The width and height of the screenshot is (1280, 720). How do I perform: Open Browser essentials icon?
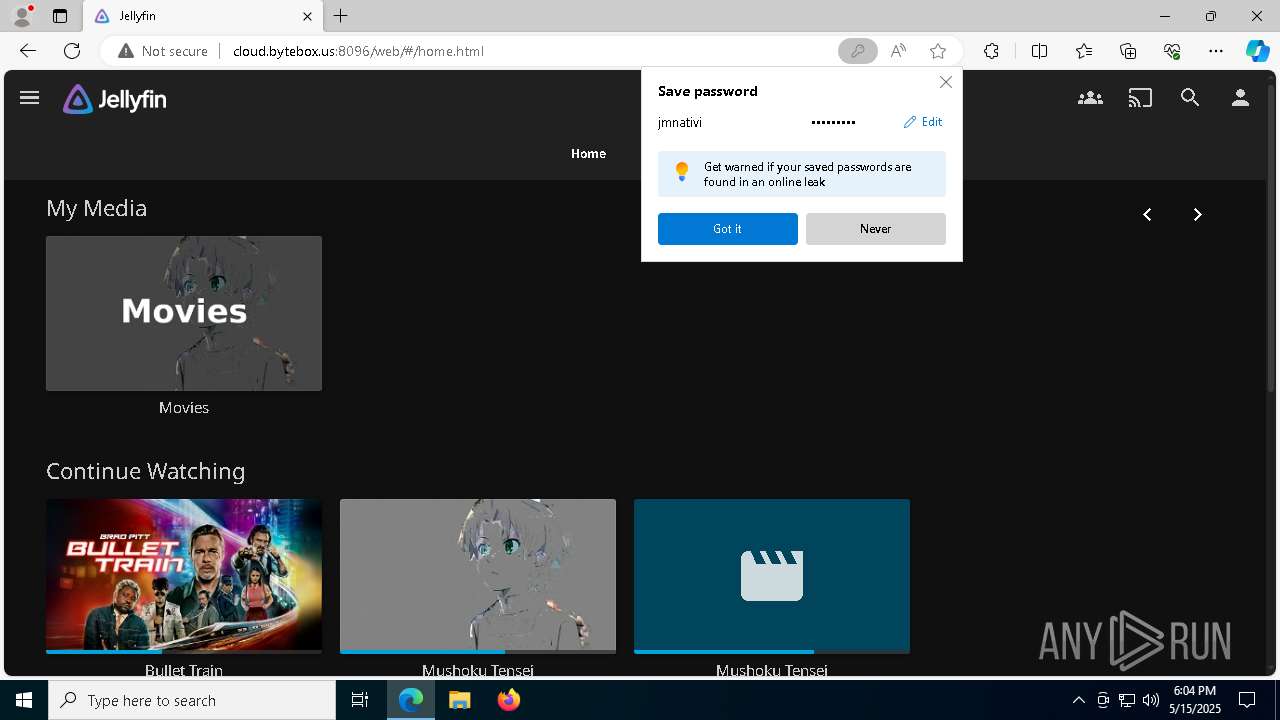pyautogui.click(x=1172, y=51)
